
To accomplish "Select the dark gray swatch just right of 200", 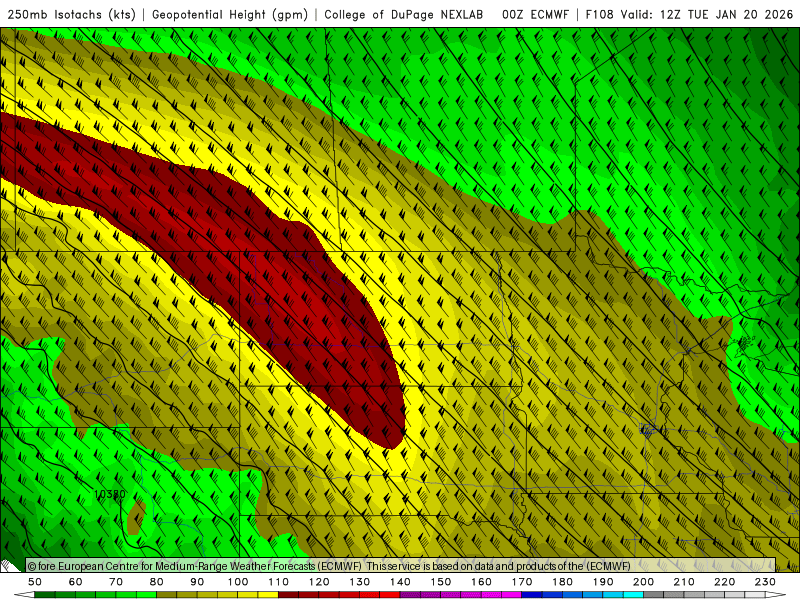I will (x=654, y=594).
